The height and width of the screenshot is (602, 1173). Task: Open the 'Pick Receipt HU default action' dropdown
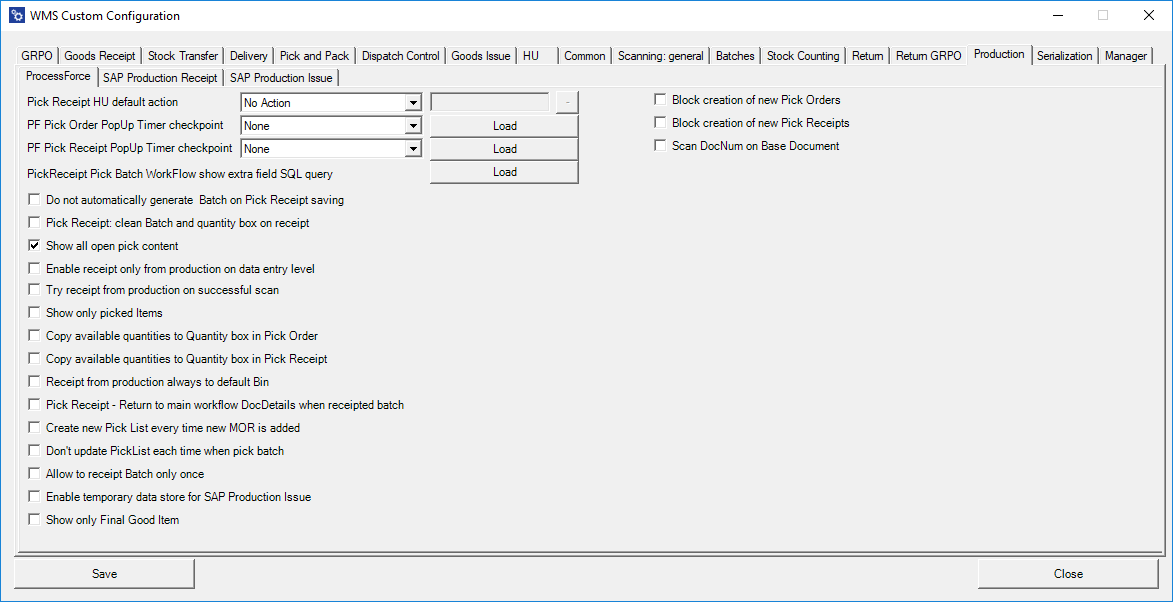(x=413, y=103)
